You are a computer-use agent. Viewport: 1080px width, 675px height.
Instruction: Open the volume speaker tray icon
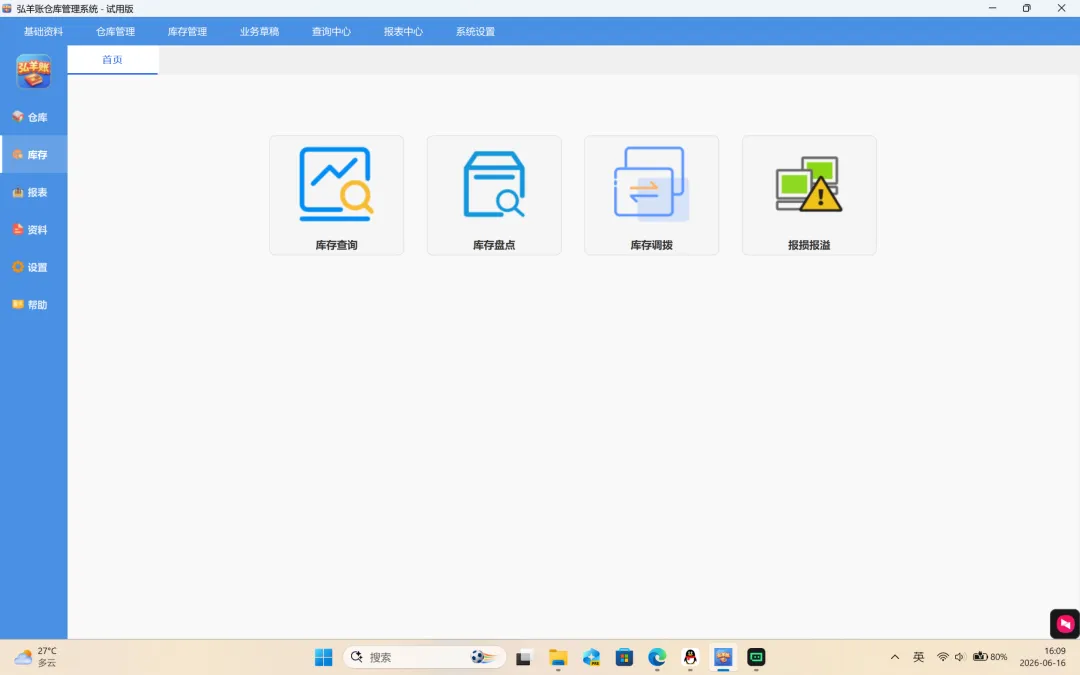click(x=959, y=657)
